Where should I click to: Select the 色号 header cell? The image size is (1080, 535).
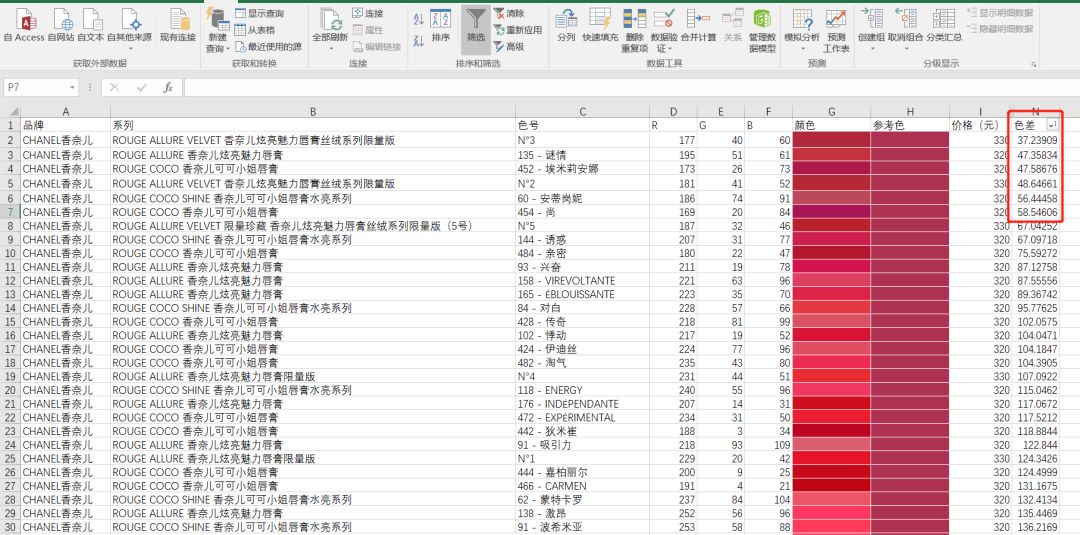[x=583, y=125]
